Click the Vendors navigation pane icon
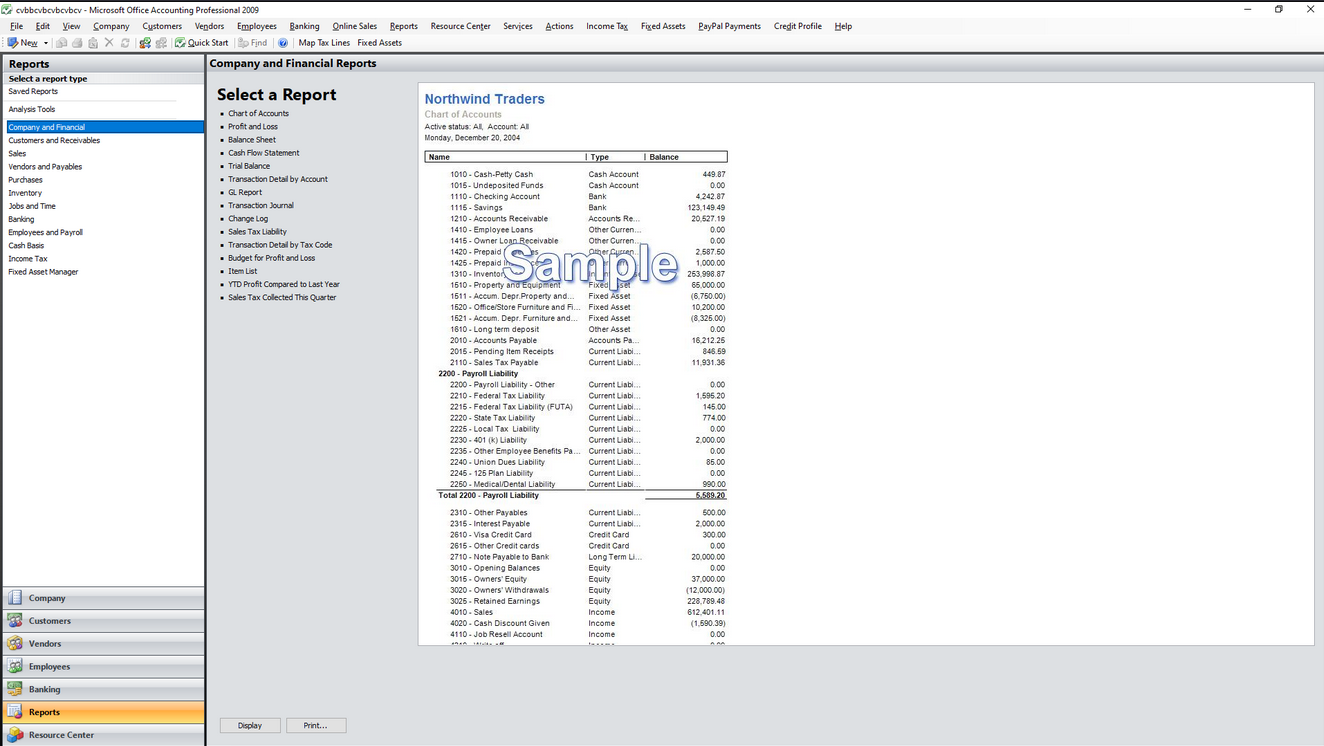The width and height of the screenshot is (1324, 746). (x=15, y=644)
